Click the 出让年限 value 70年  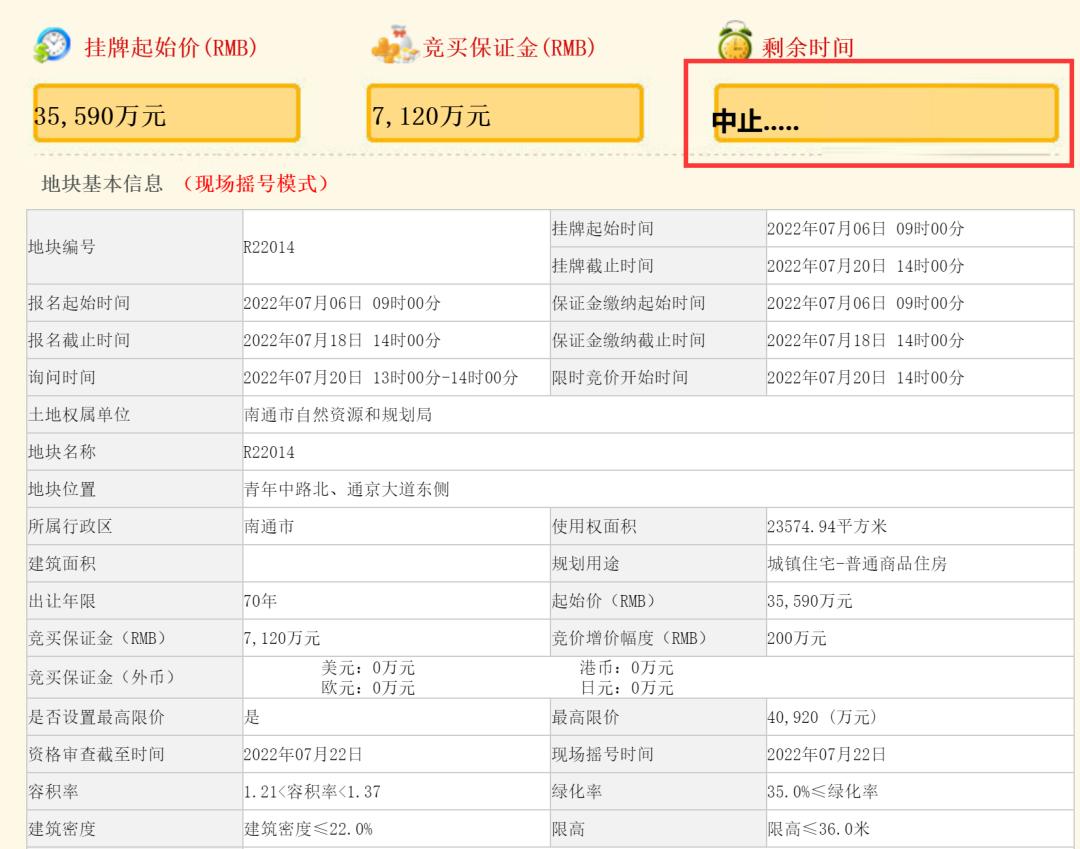(x=260, y=601)
